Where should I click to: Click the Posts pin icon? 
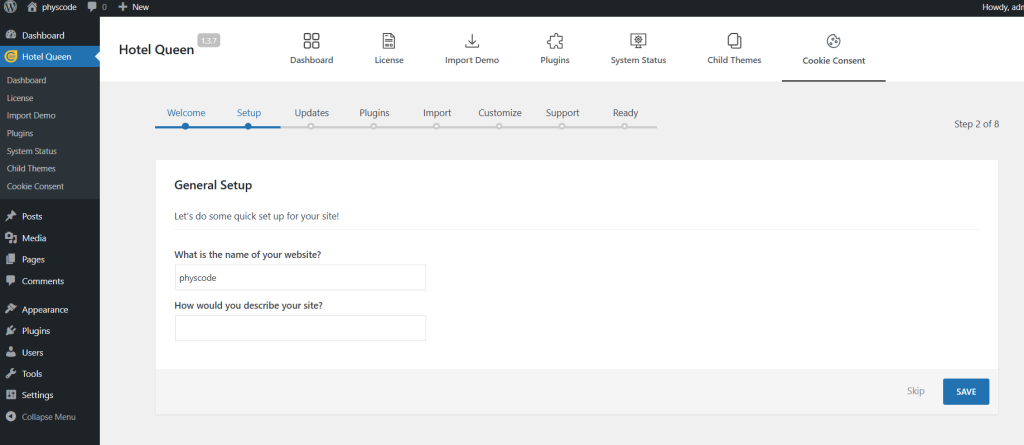pyautogui.click(x=10, y=216)
